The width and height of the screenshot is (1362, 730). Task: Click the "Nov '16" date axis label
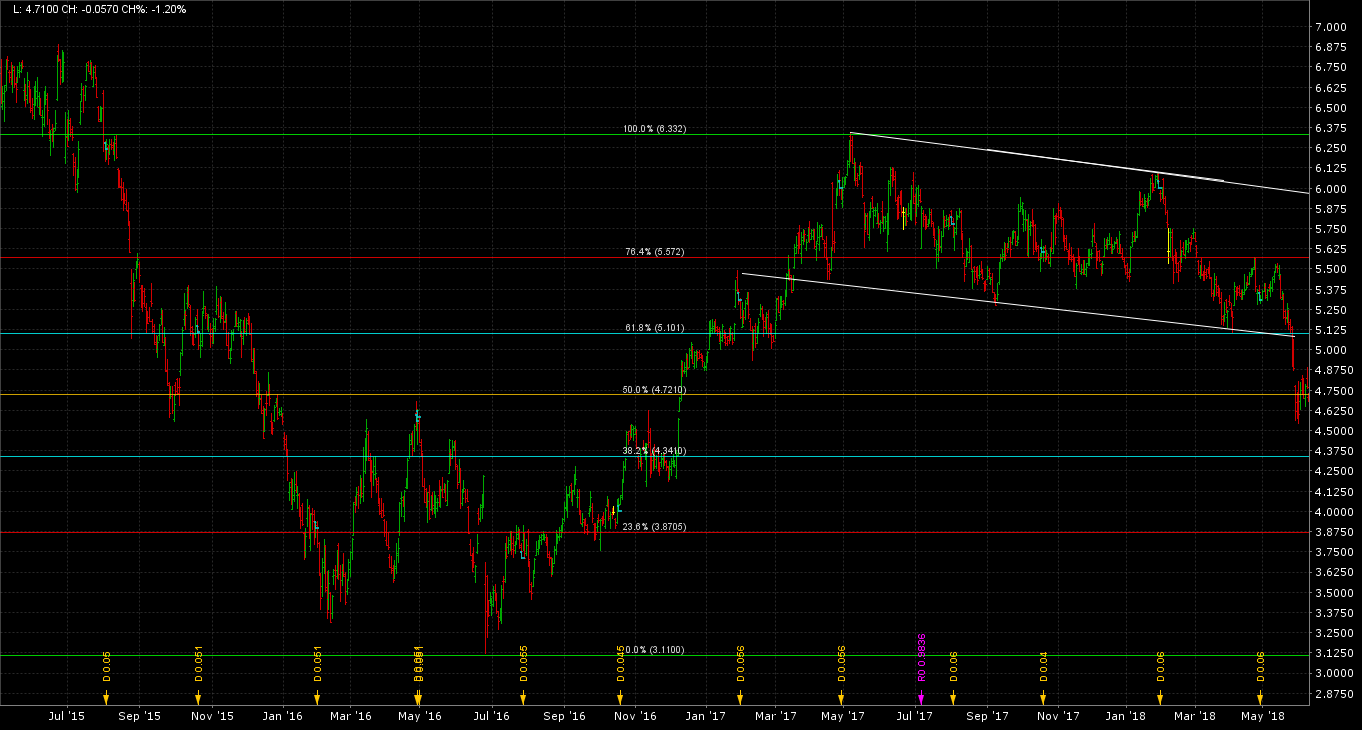pyautogui.click(x=635, y=716)
